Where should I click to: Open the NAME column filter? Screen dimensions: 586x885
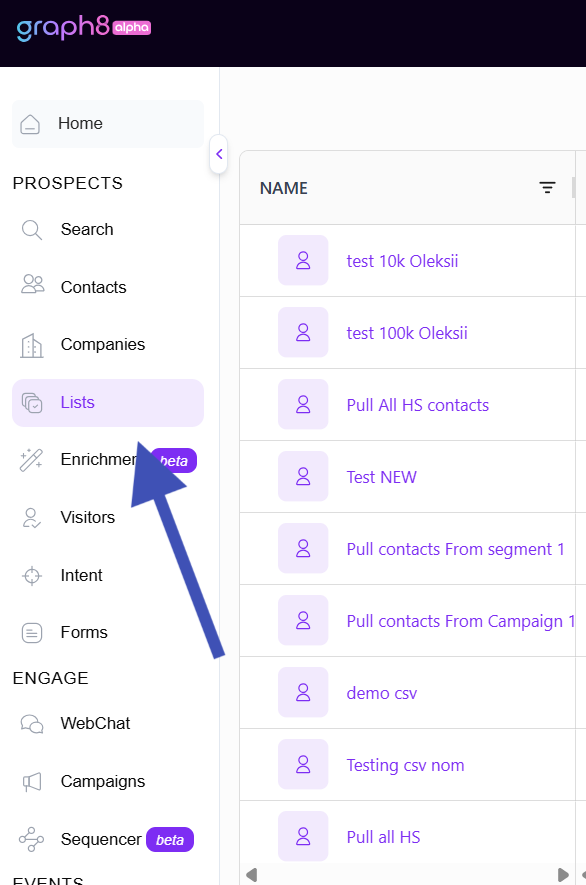(547, 188)
